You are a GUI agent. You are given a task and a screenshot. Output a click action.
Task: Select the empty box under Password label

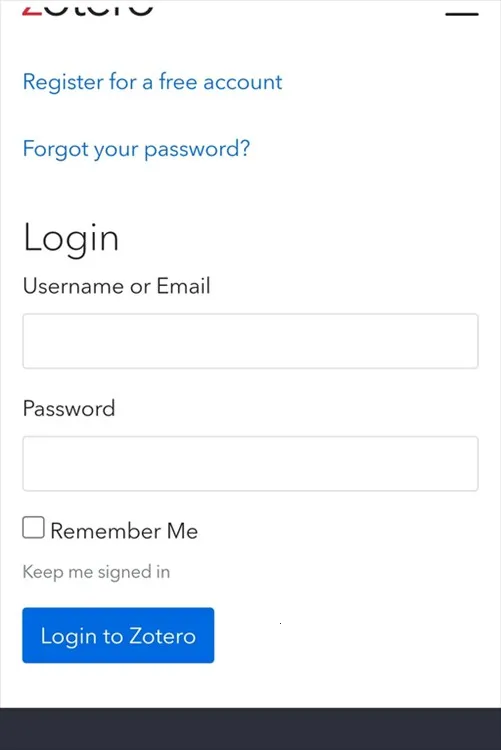(x=250, y=463)
